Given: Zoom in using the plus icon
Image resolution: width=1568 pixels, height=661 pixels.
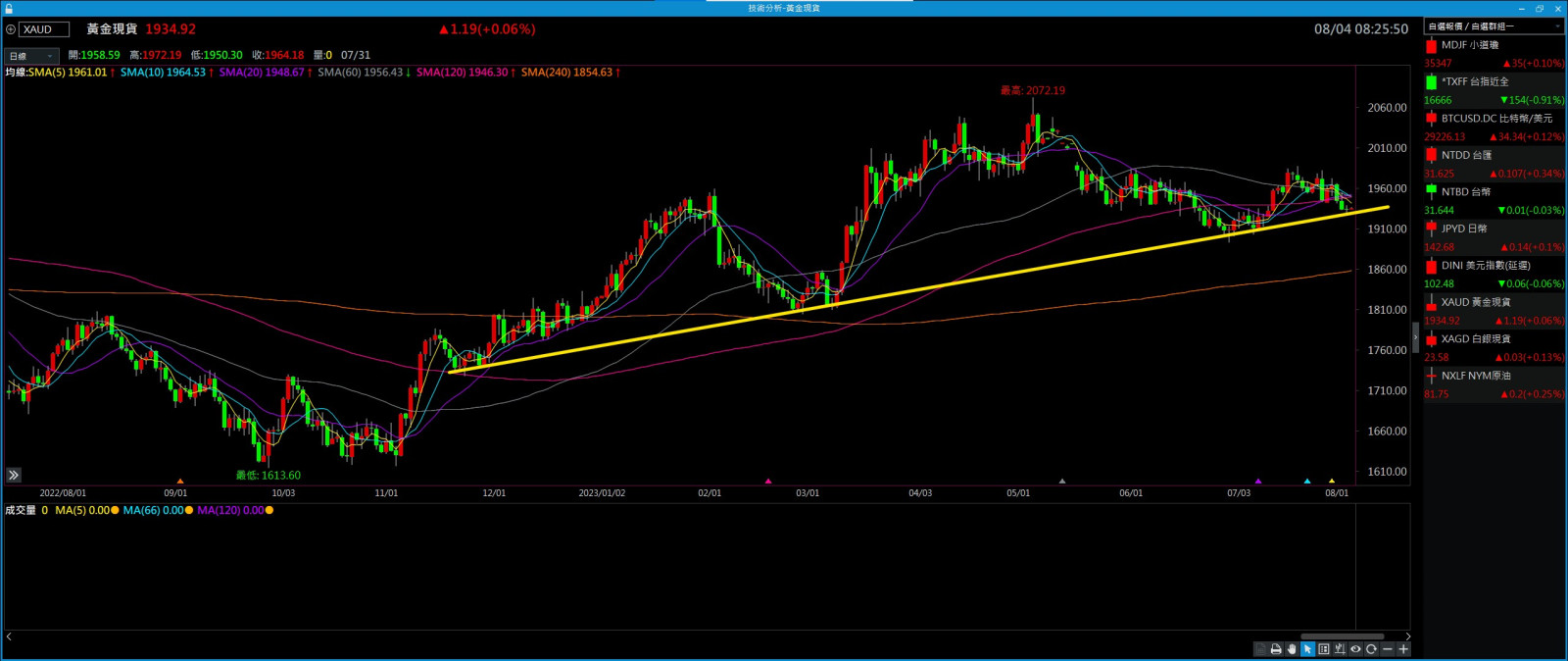Looking at the screenshot, I should coord(1403,649).
